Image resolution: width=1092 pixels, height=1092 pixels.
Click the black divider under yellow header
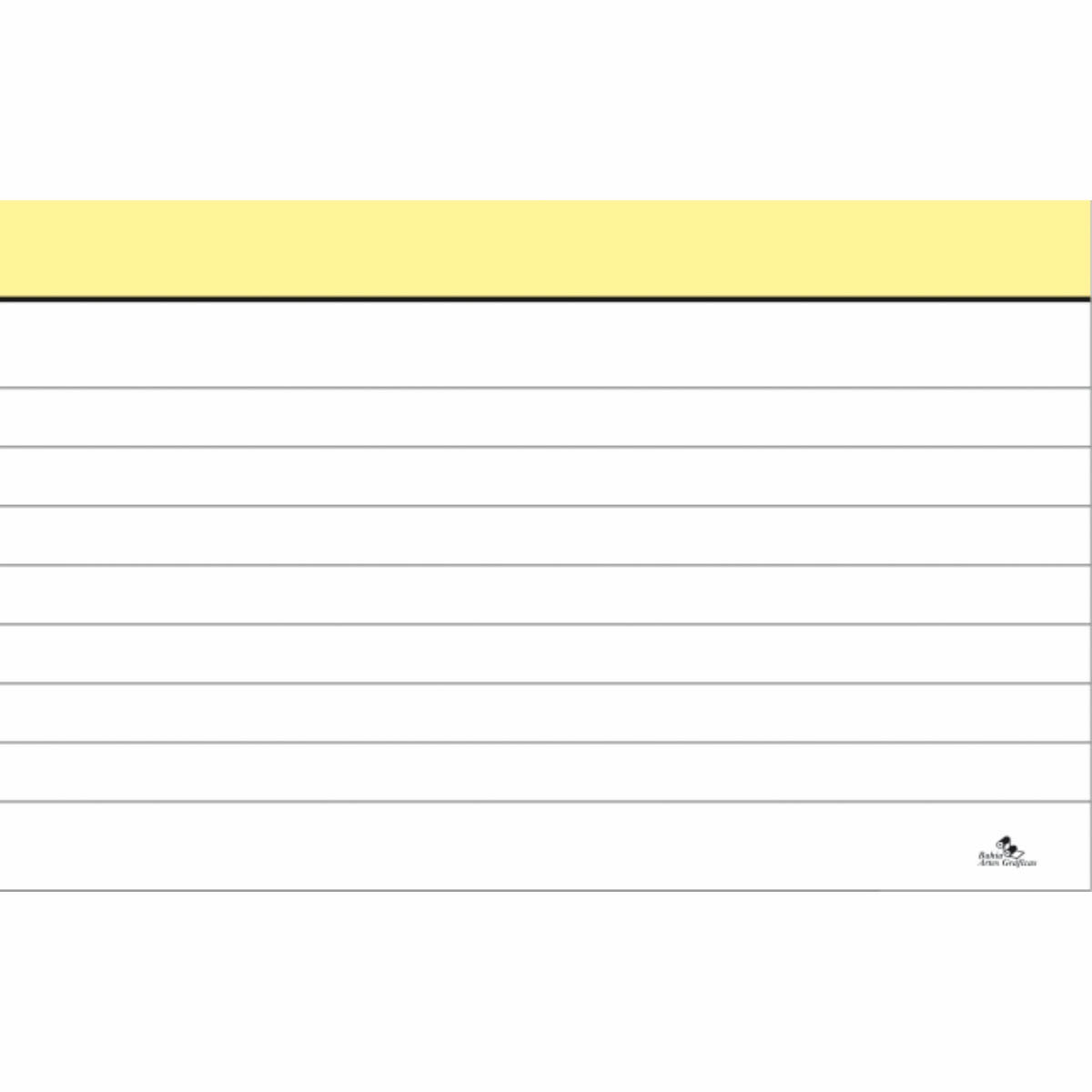click(x=546, y=298)
